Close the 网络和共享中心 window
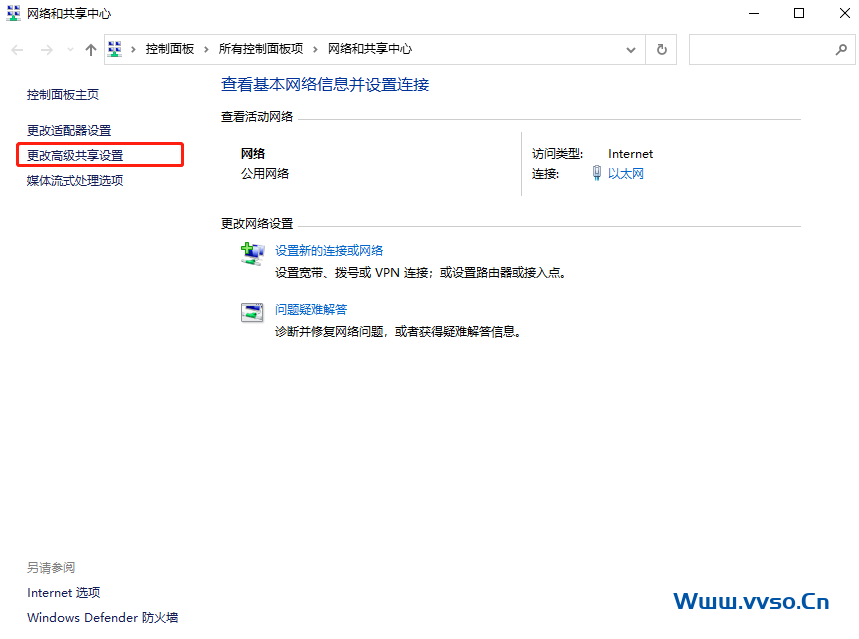 point(845,13)
